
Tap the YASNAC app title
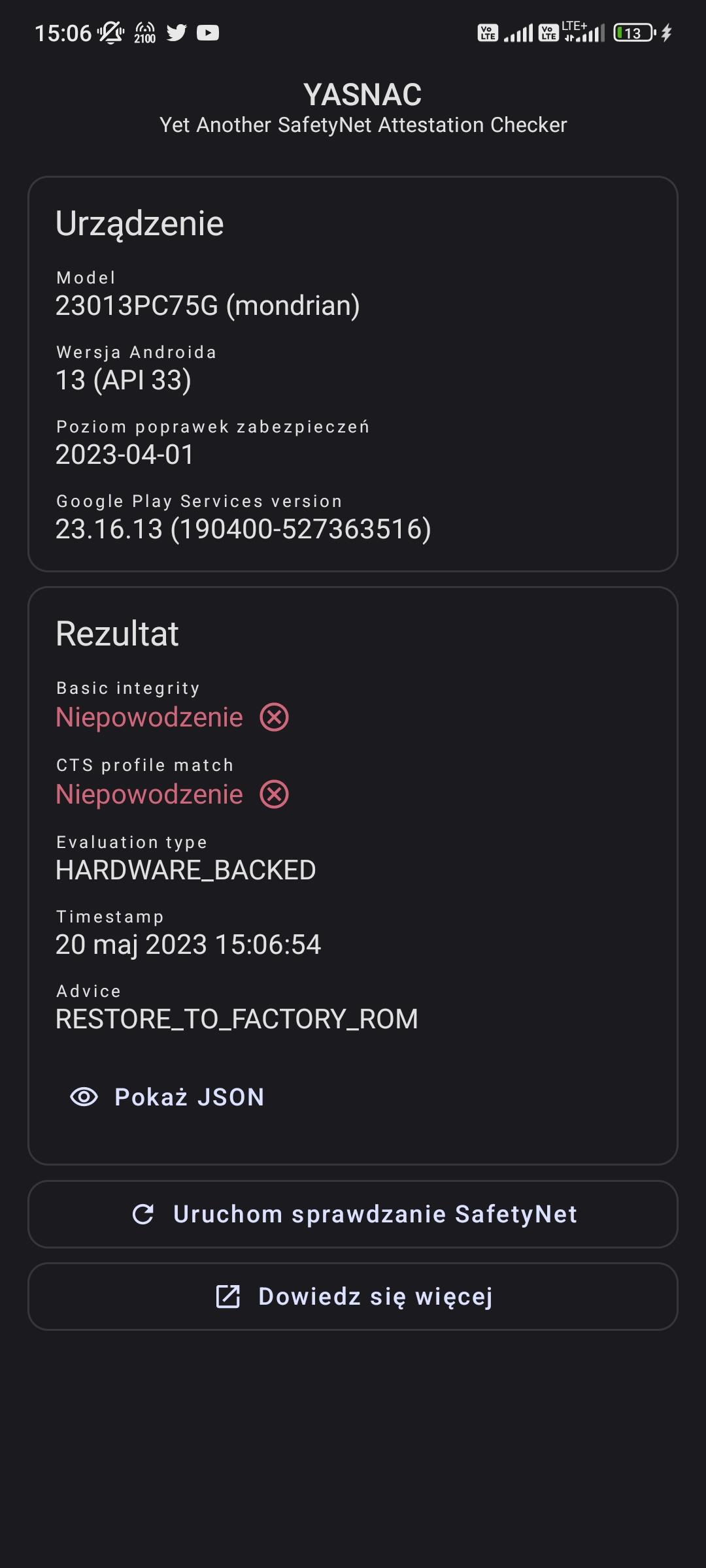[362, 95]
